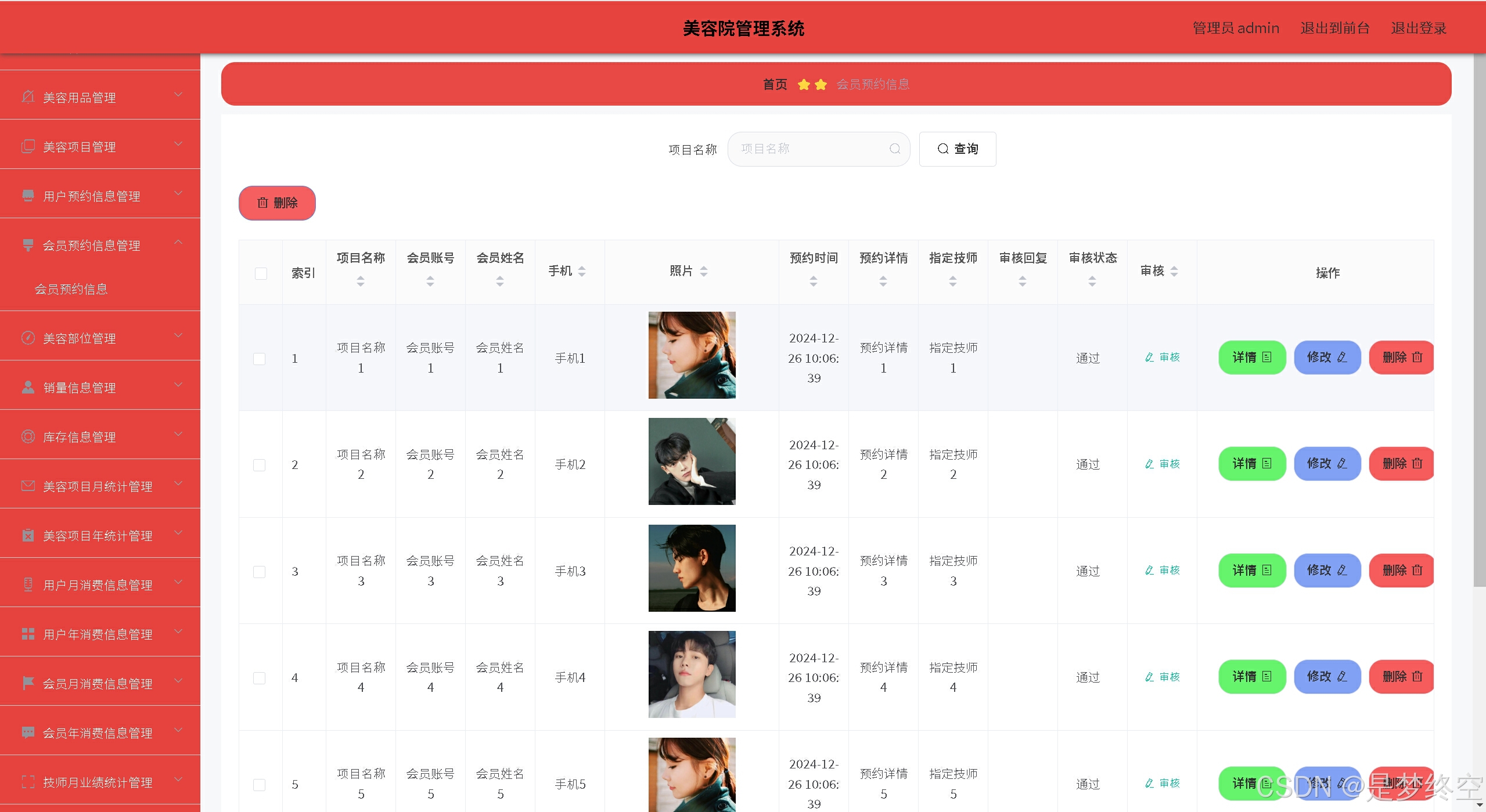Expand the 美容项目管理 menu chevron
Screen dimensions: 1486x812
178,144
